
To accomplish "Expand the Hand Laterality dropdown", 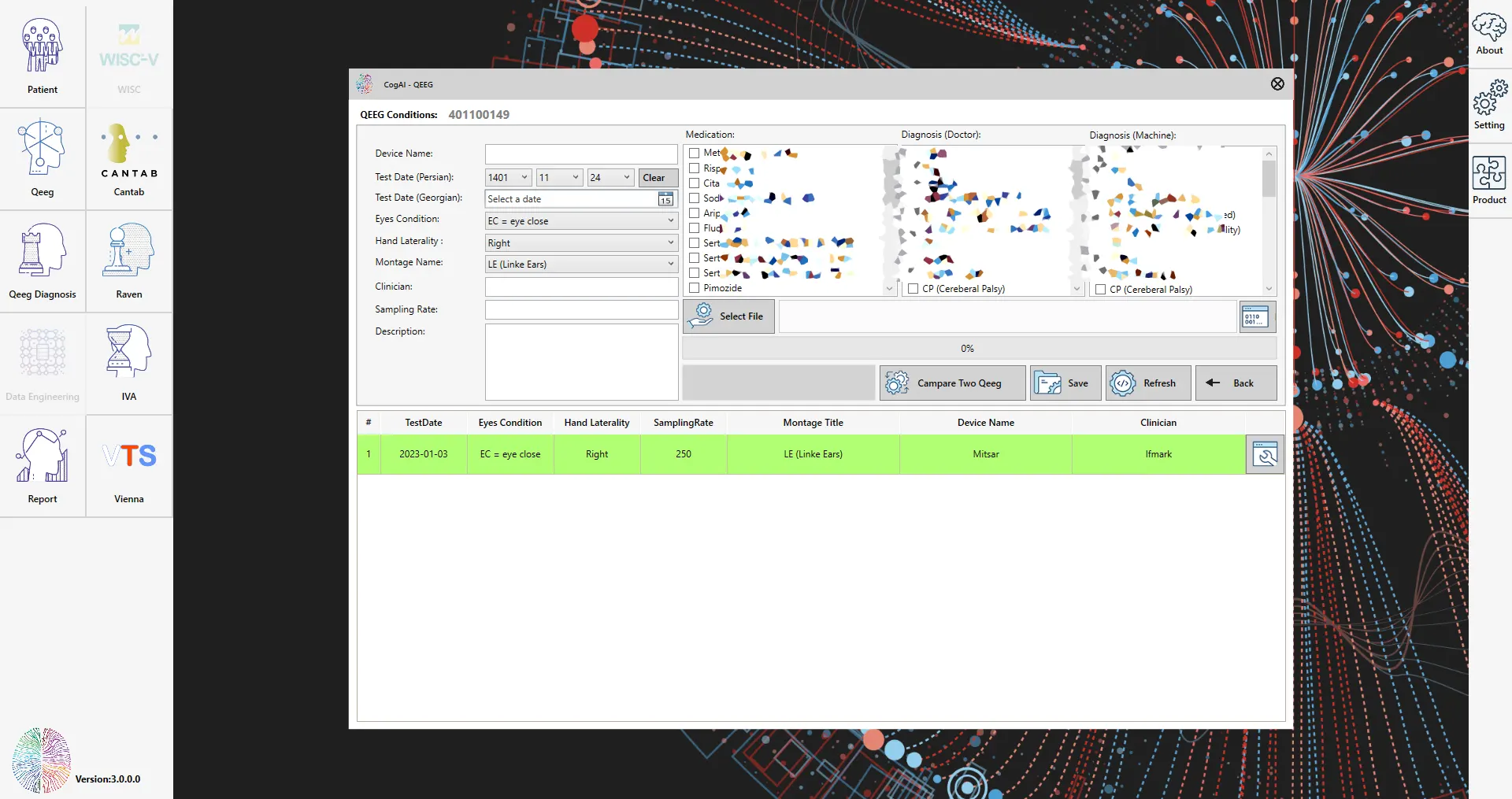I will click(x=581, y=243).
